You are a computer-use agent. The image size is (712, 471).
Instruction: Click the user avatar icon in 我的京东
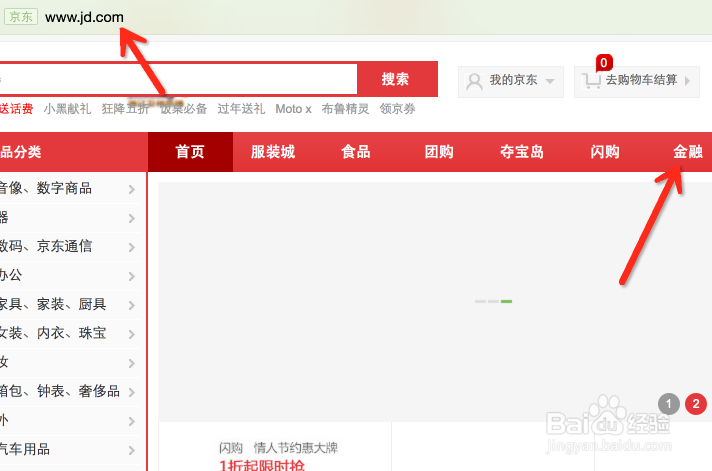click(x=474, y=81)
